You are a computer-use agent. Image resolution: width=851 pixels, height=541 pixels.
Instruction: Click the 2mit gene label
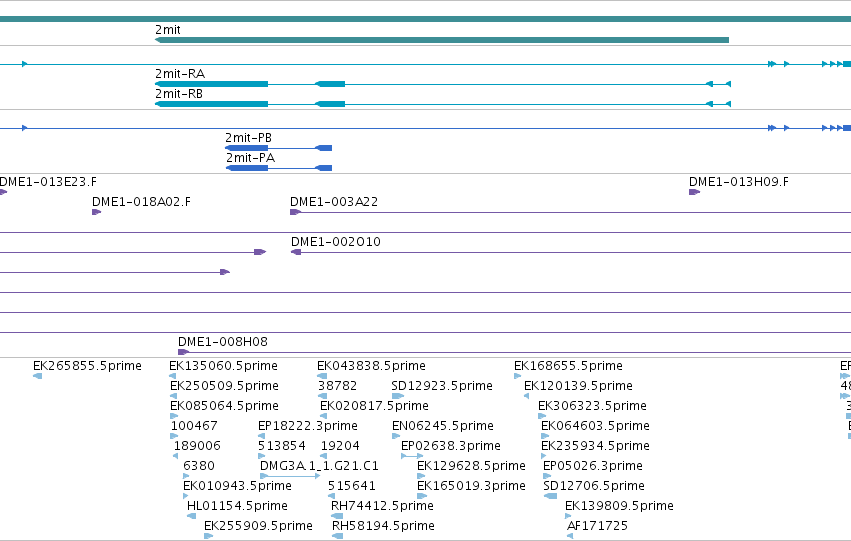tap(168, 30)
